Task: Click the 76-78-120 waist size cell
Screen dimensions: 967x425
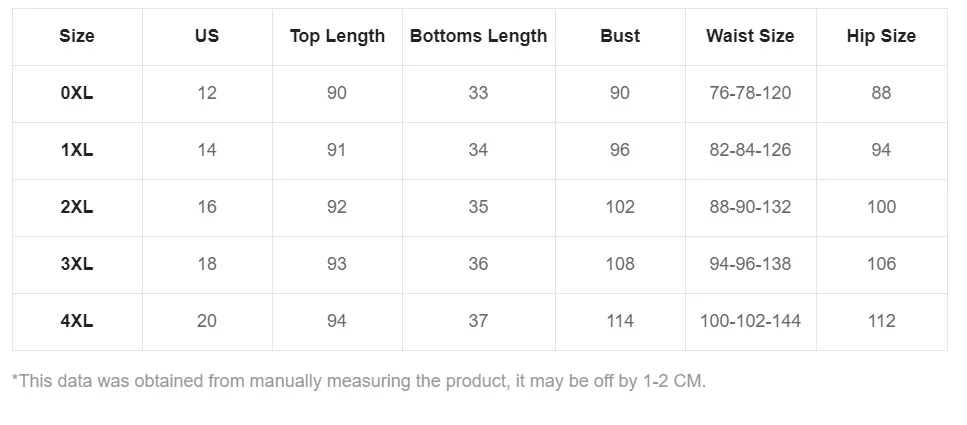Action: tap(750, 93)
